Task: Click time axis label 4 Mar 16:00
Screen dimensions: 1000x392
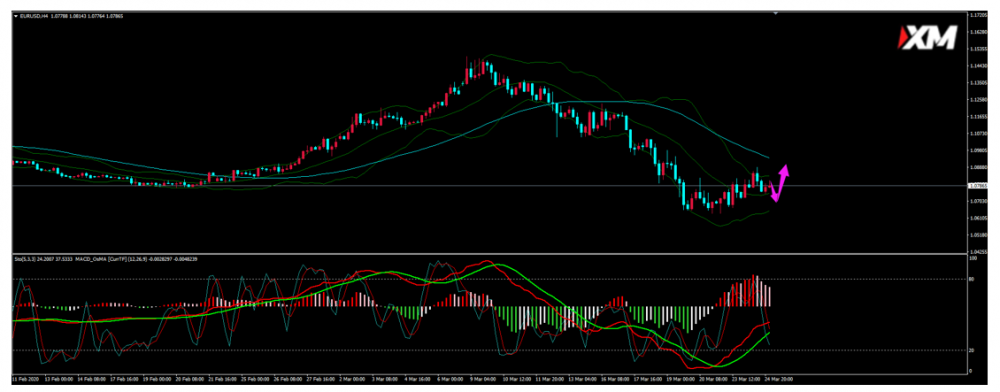Action: [418, 379]
